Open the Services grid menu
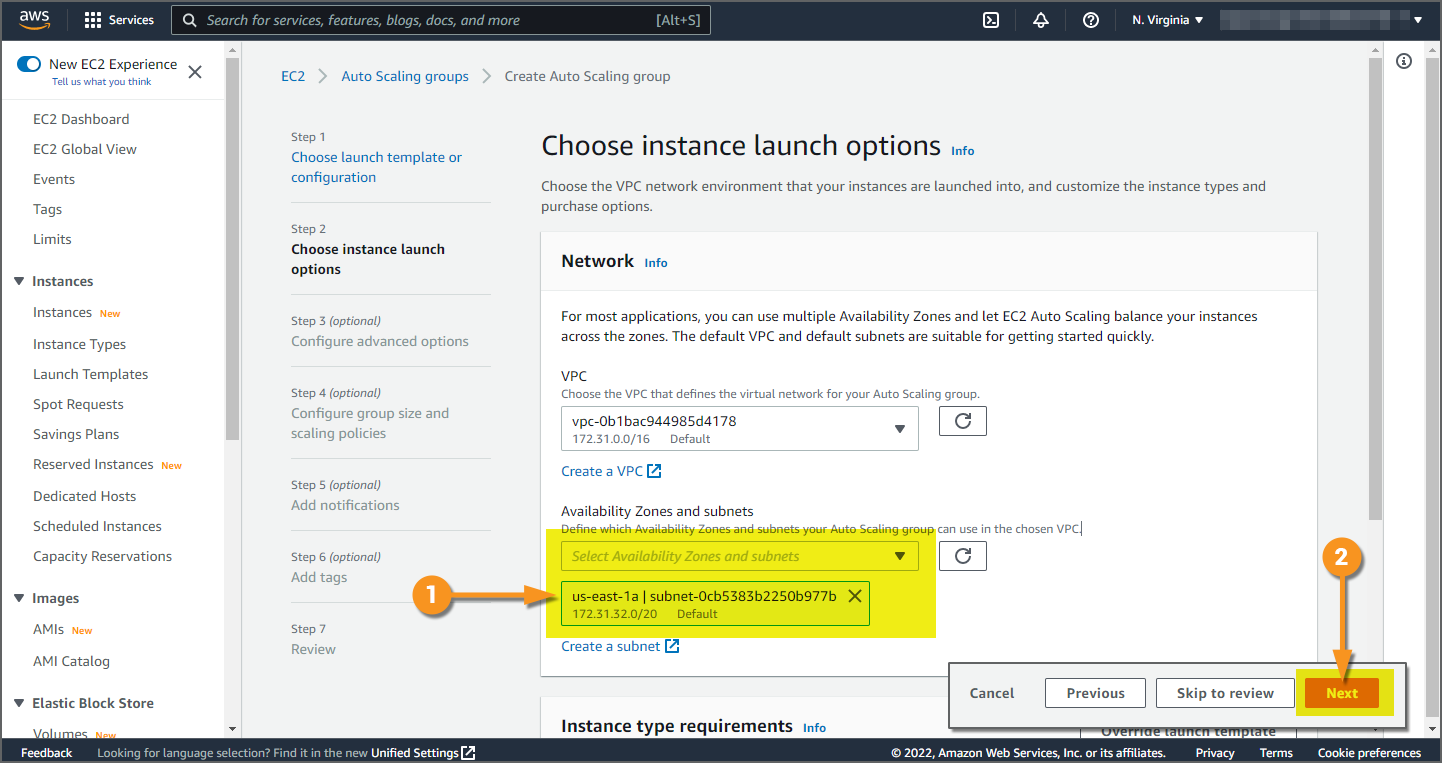Image resolution: width=1442 pixels, height=763 pixels. pos(119,20)
